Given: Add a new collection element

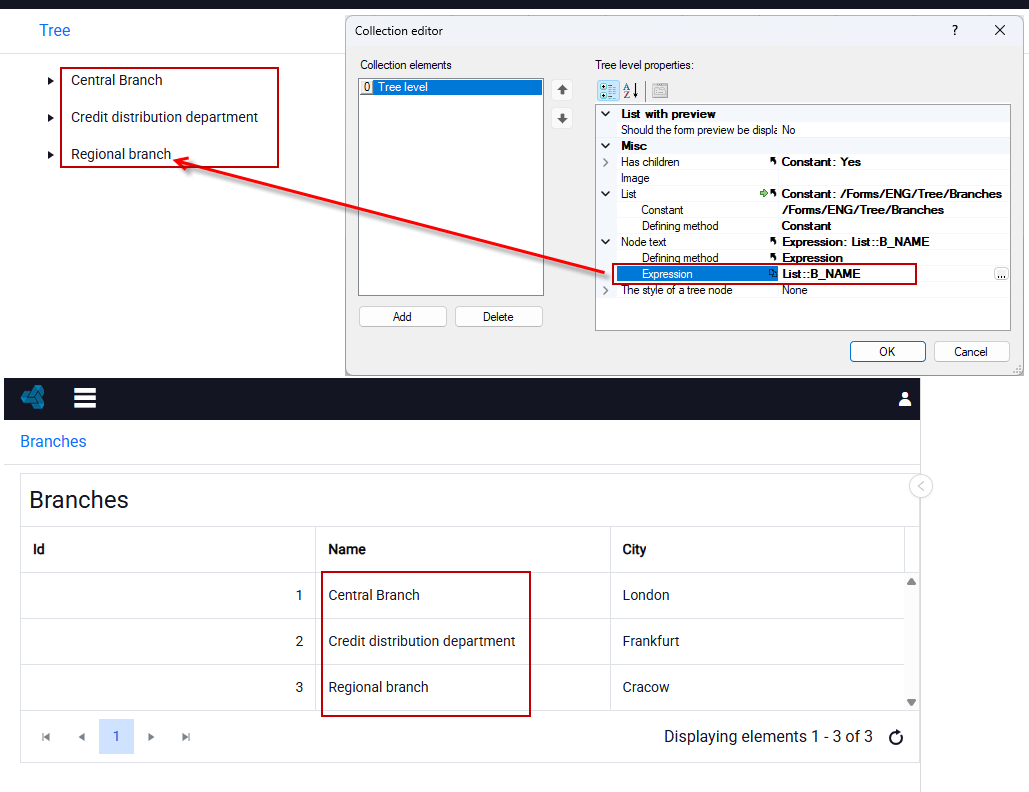Looking at the screenshot, I should point(402,317).
